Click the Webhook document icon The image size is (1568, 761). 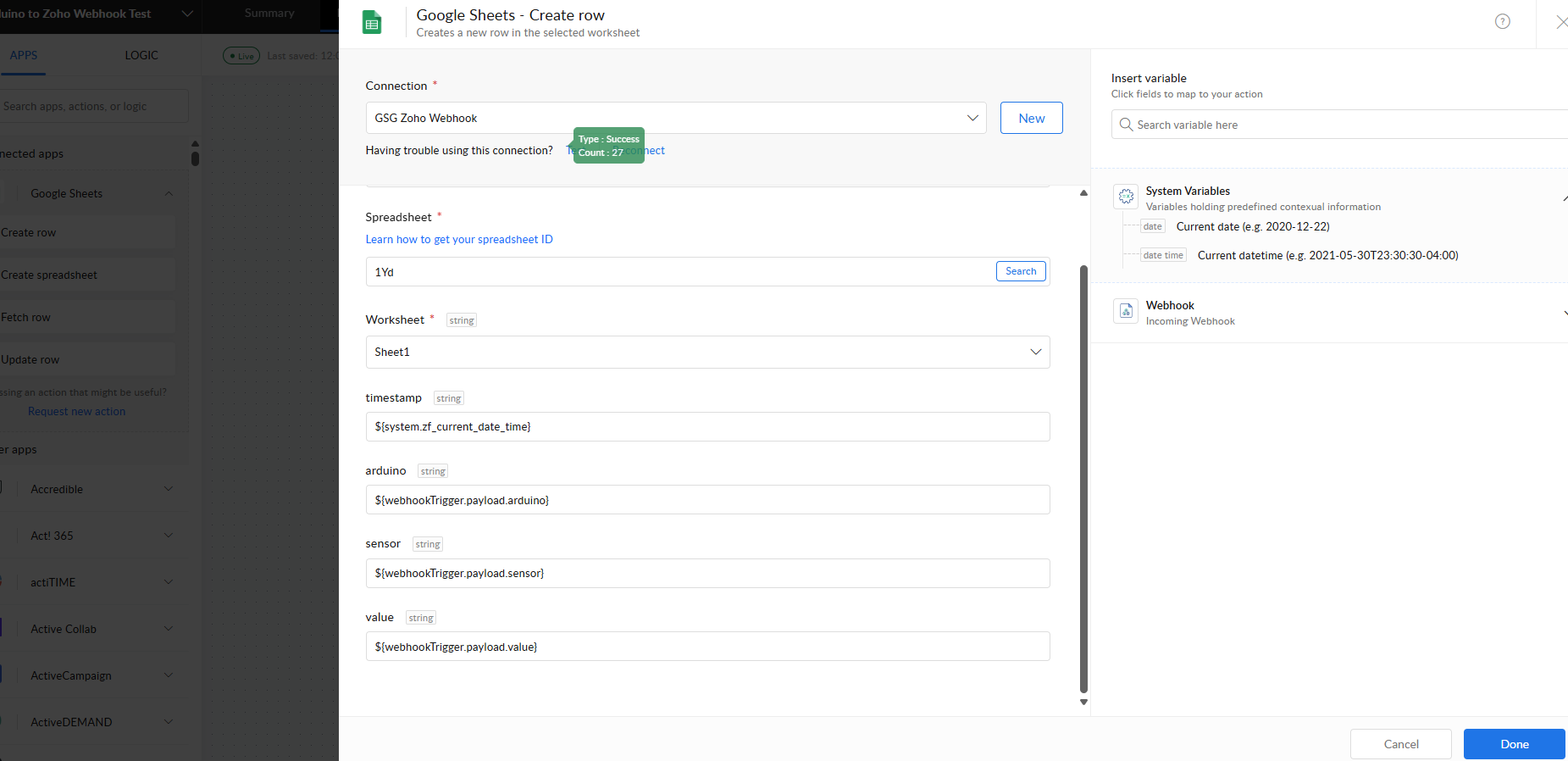click(x=1126, y=311)
